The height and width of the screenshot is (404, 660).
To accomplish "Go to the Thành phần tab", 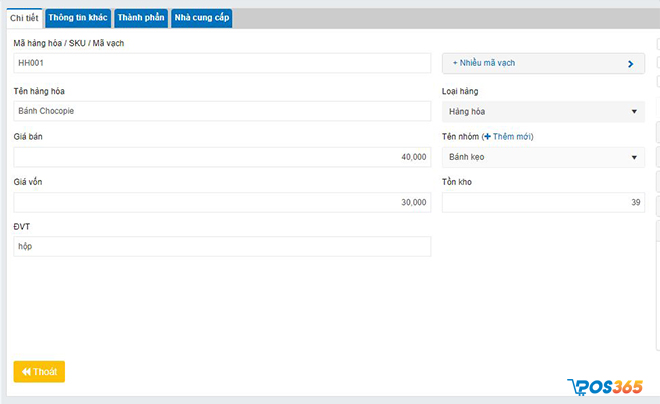I will (140, 18).
